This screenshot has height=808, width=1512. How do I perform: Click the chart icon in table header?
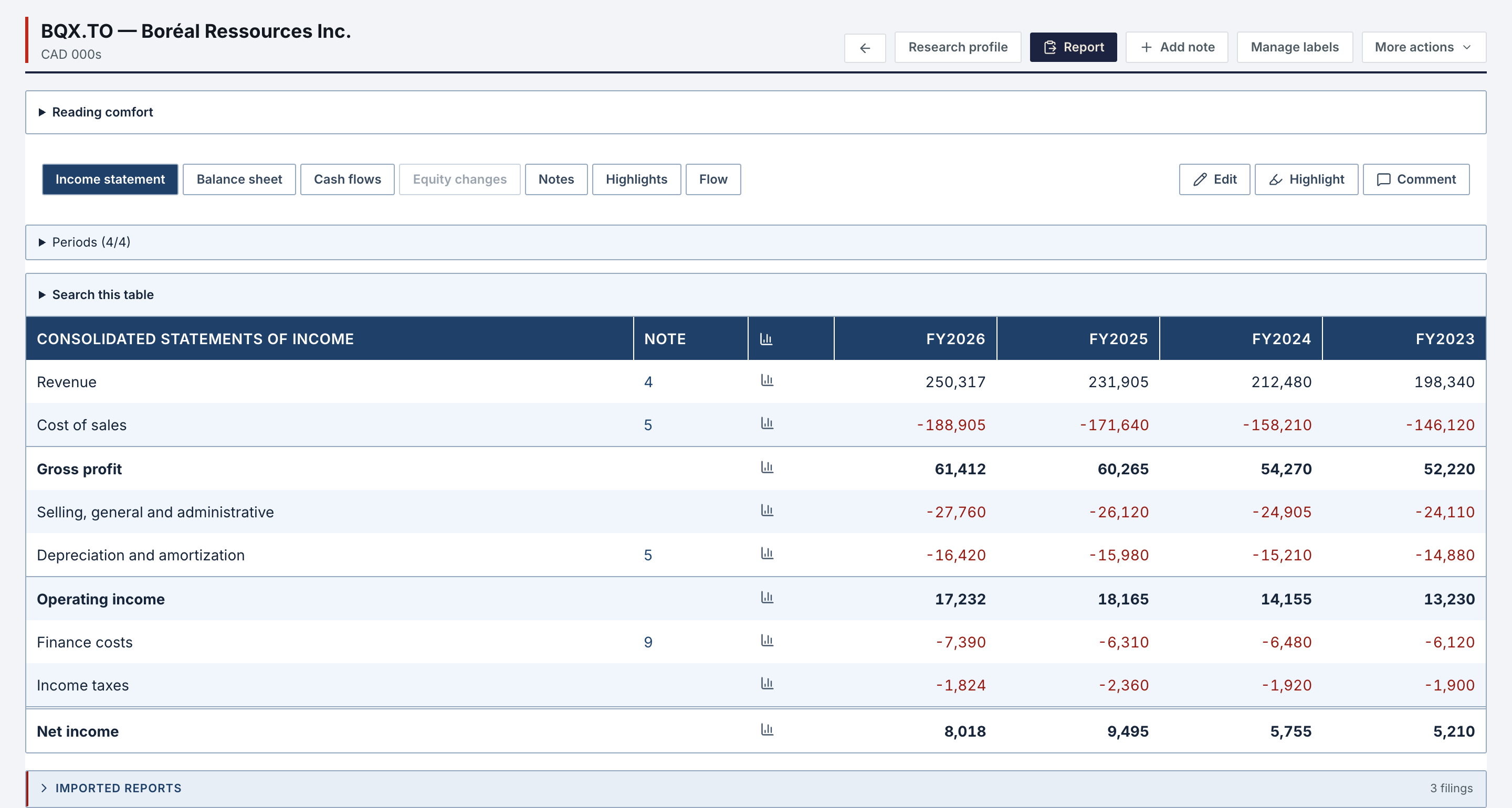tap(766, 339)
